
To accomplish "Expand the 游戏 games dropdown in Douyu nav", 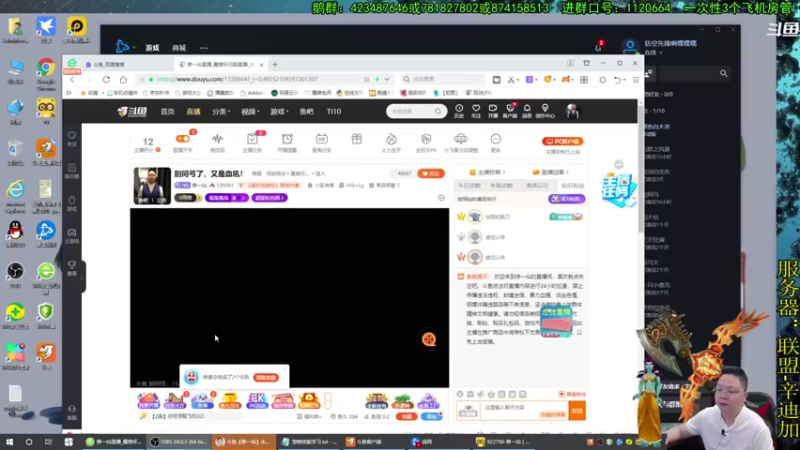I will point(279,111).
